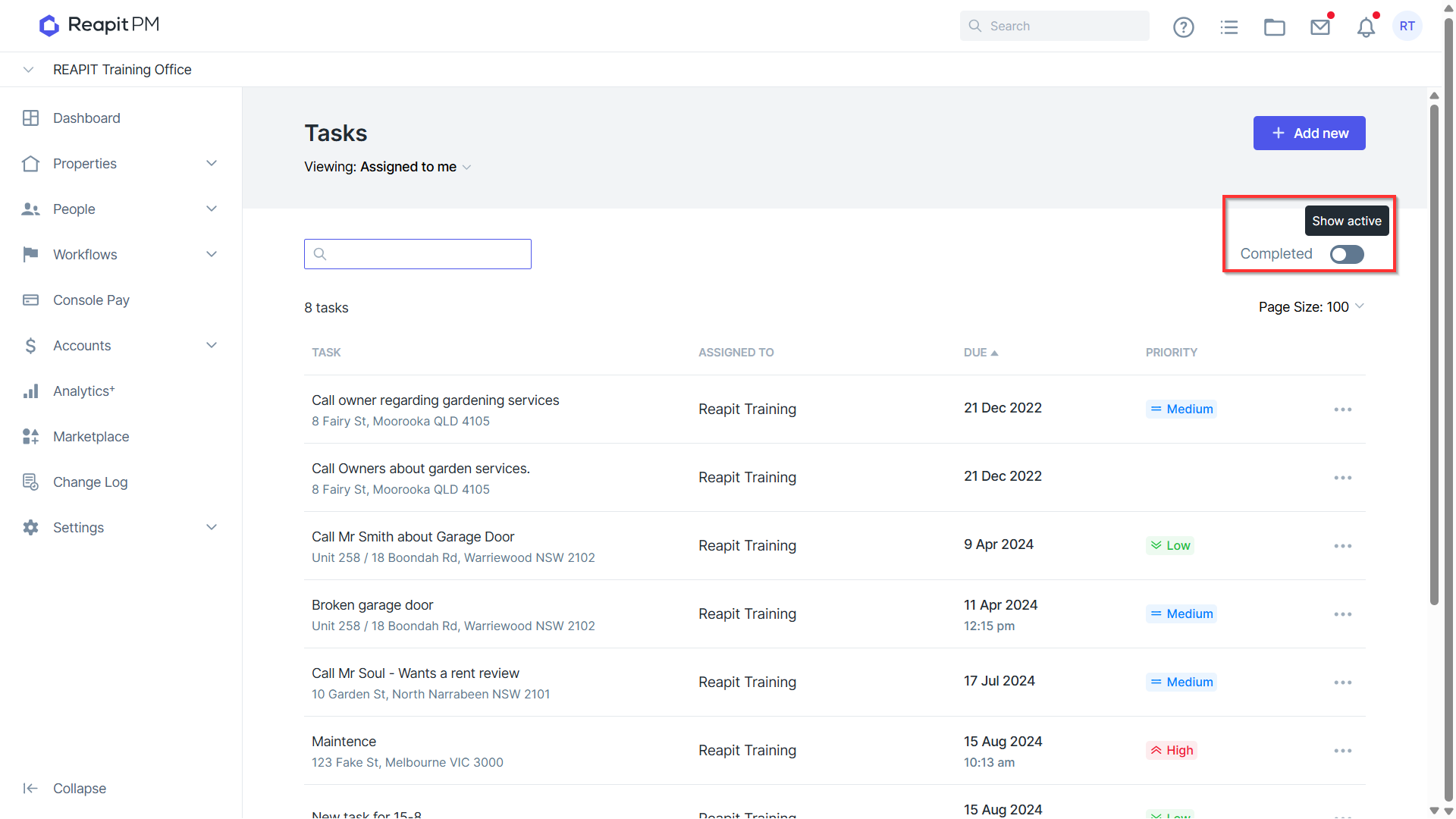Viewport: 1456px width, 819px height.
Task: Toggle the Completed switch
Action: tap(1347, 254)
